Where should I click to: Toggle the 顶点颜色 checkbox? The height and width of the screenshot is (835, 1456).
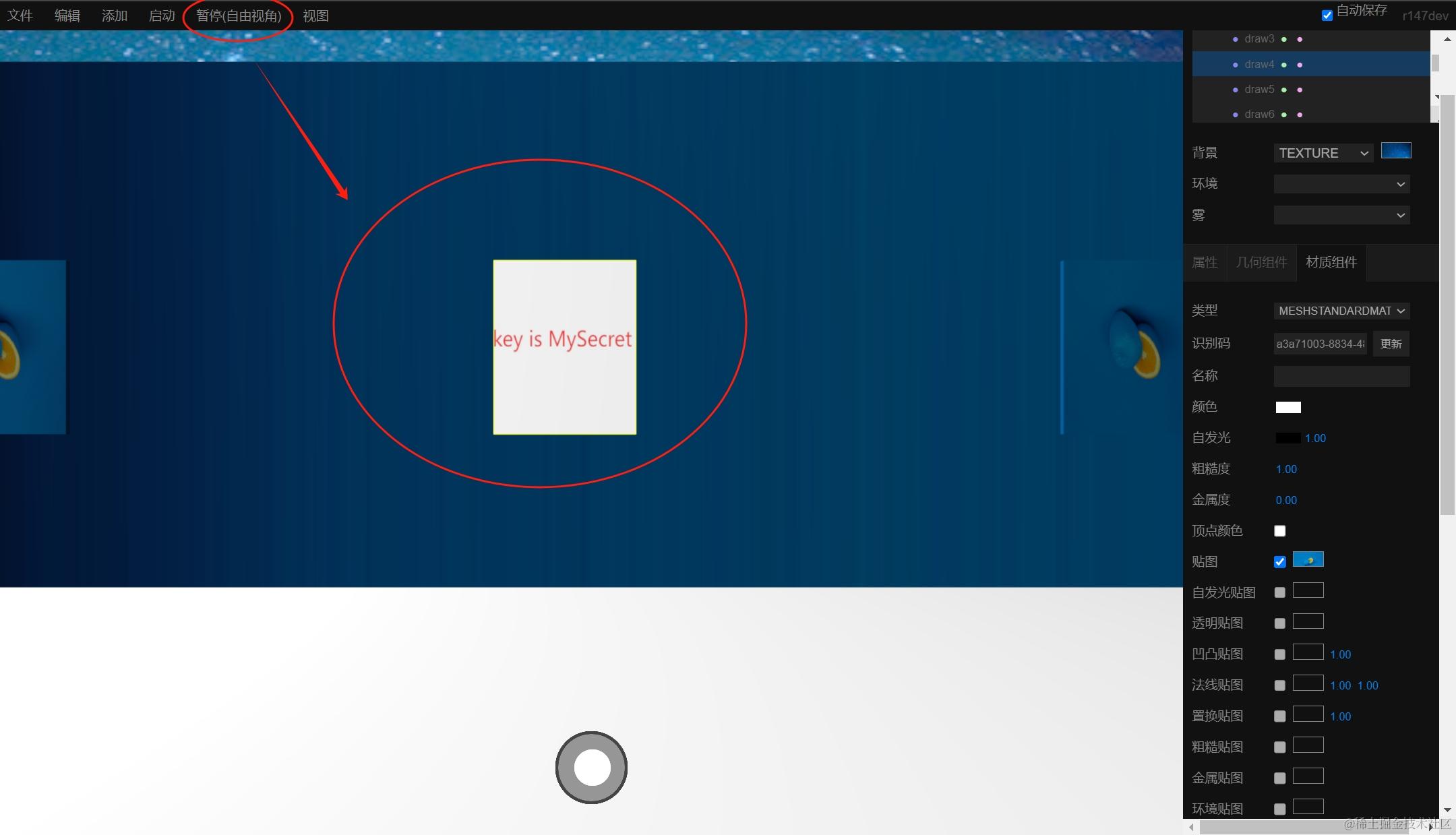1281,530
